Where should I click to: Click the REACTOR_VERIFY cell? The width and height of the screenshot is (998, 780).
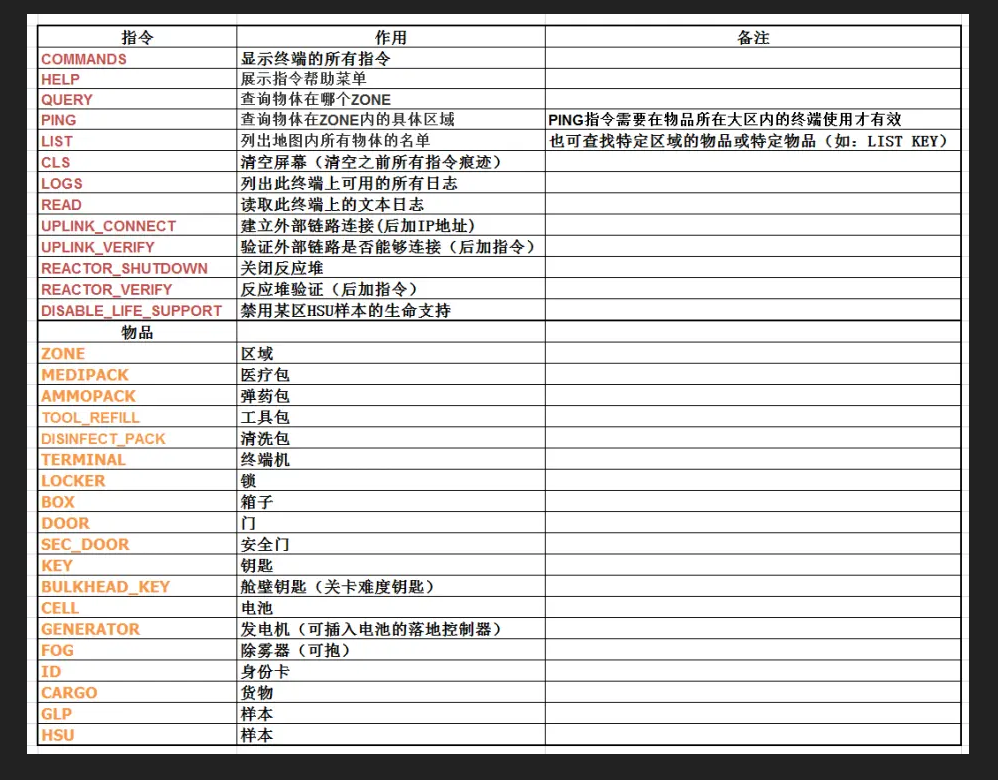click(x=137, y=289)
